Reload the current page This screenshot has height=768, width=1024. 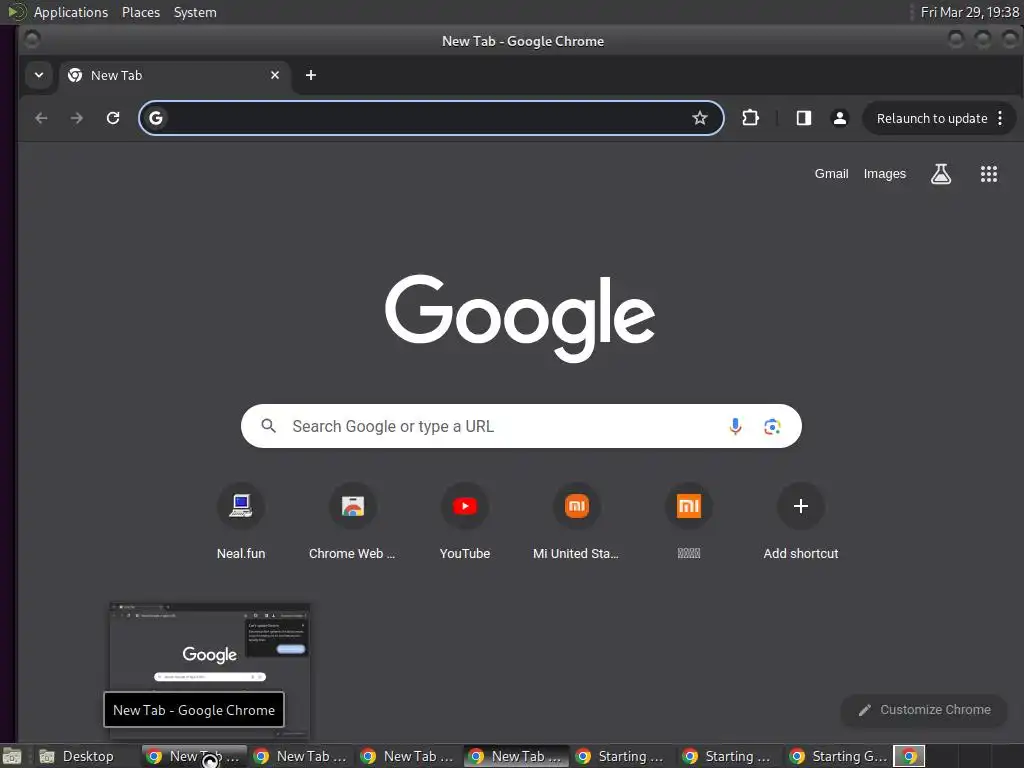113,118
